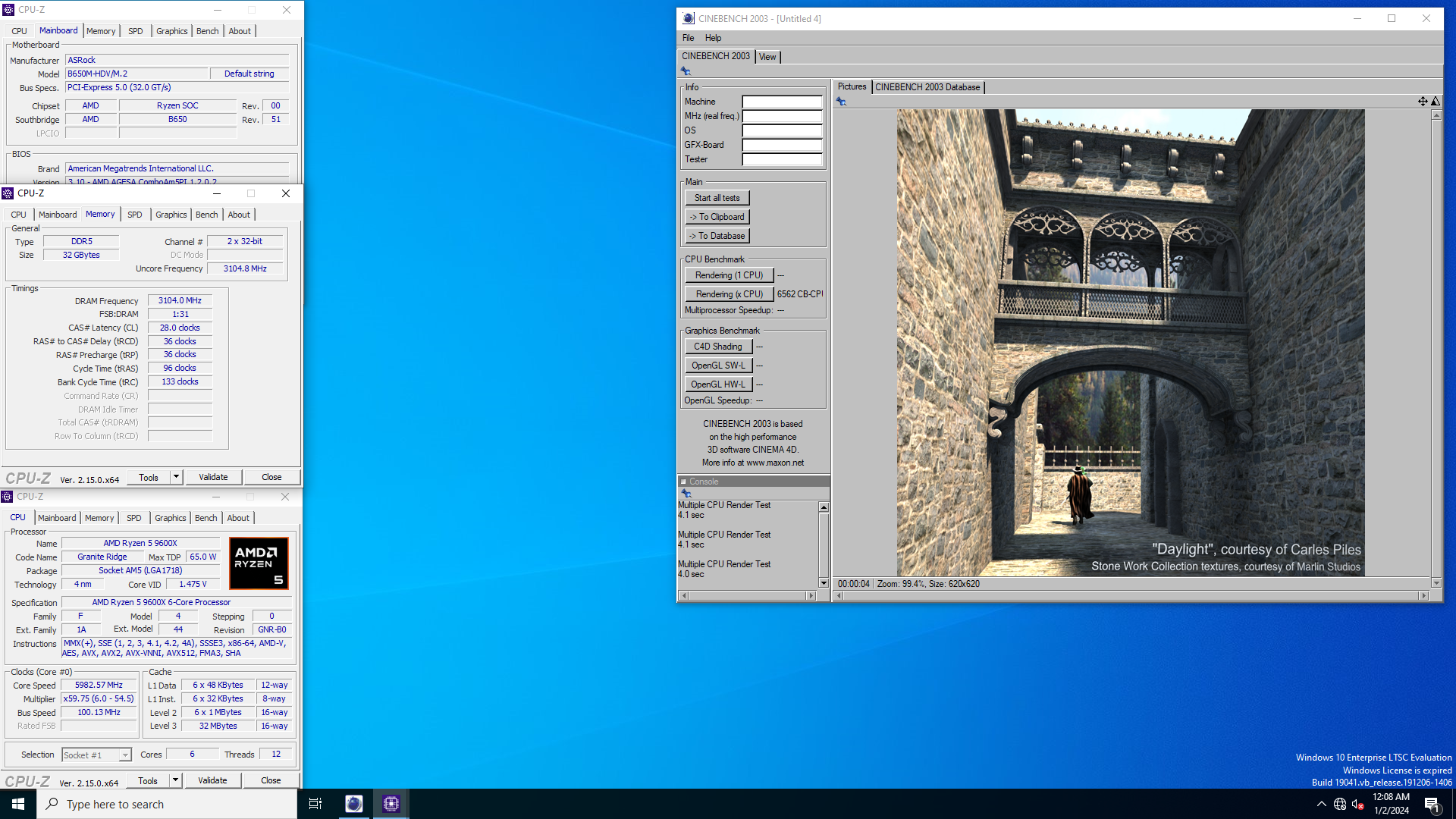Click Tools button in bottom CPU-Z window
The height and width of the screenshot is (819, 1456).
coord(148,780)
